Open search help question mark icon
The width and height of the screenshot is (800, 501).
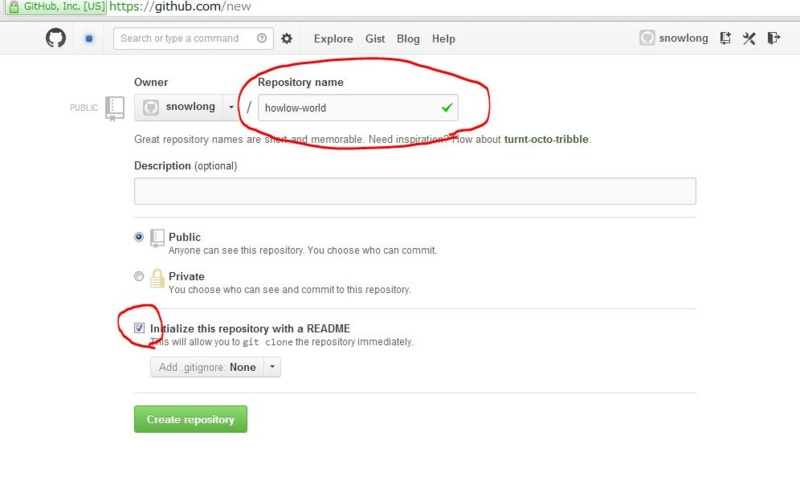coord(262,38)
